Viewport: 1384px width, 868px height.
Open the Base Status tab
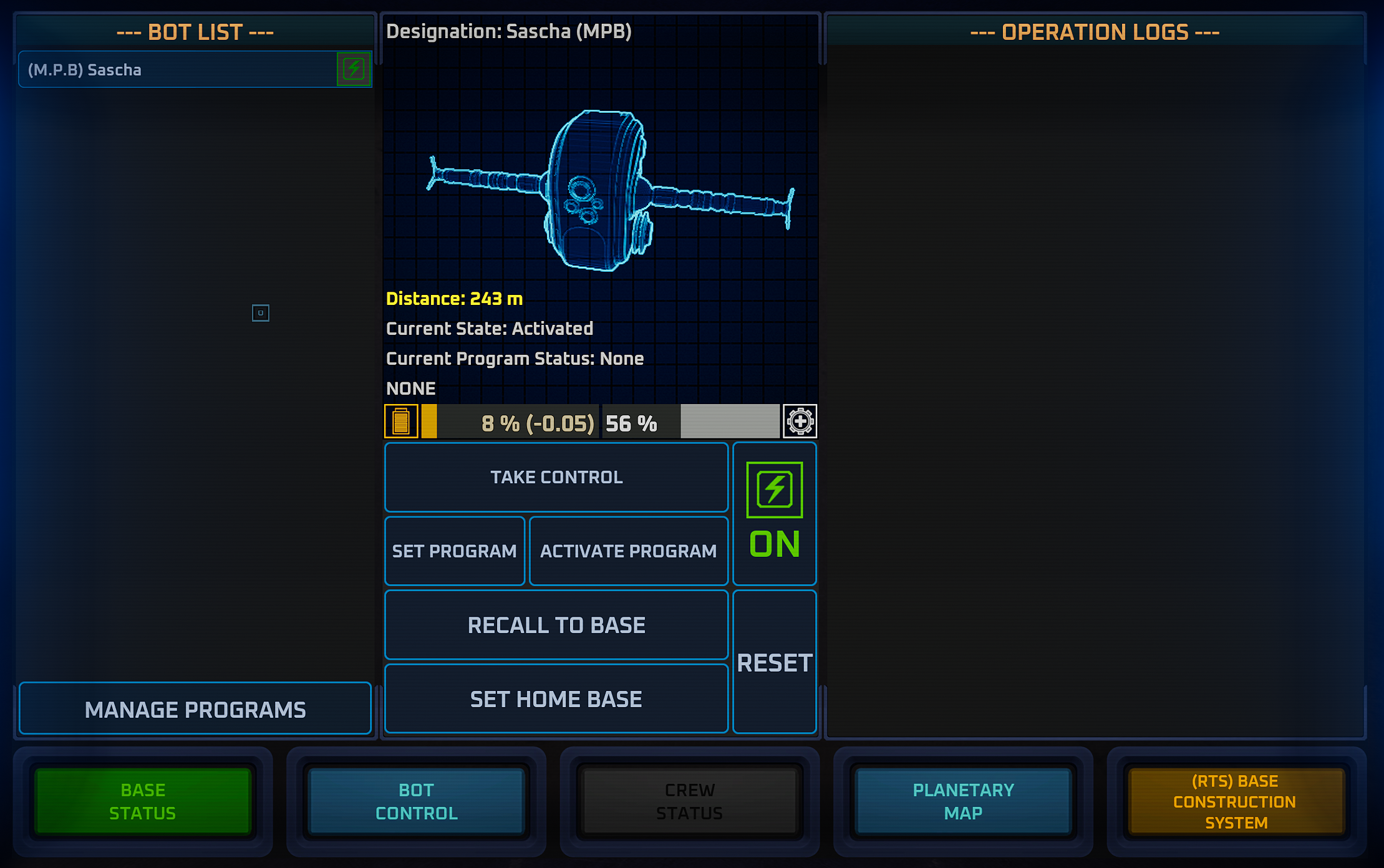click(143, 801)
